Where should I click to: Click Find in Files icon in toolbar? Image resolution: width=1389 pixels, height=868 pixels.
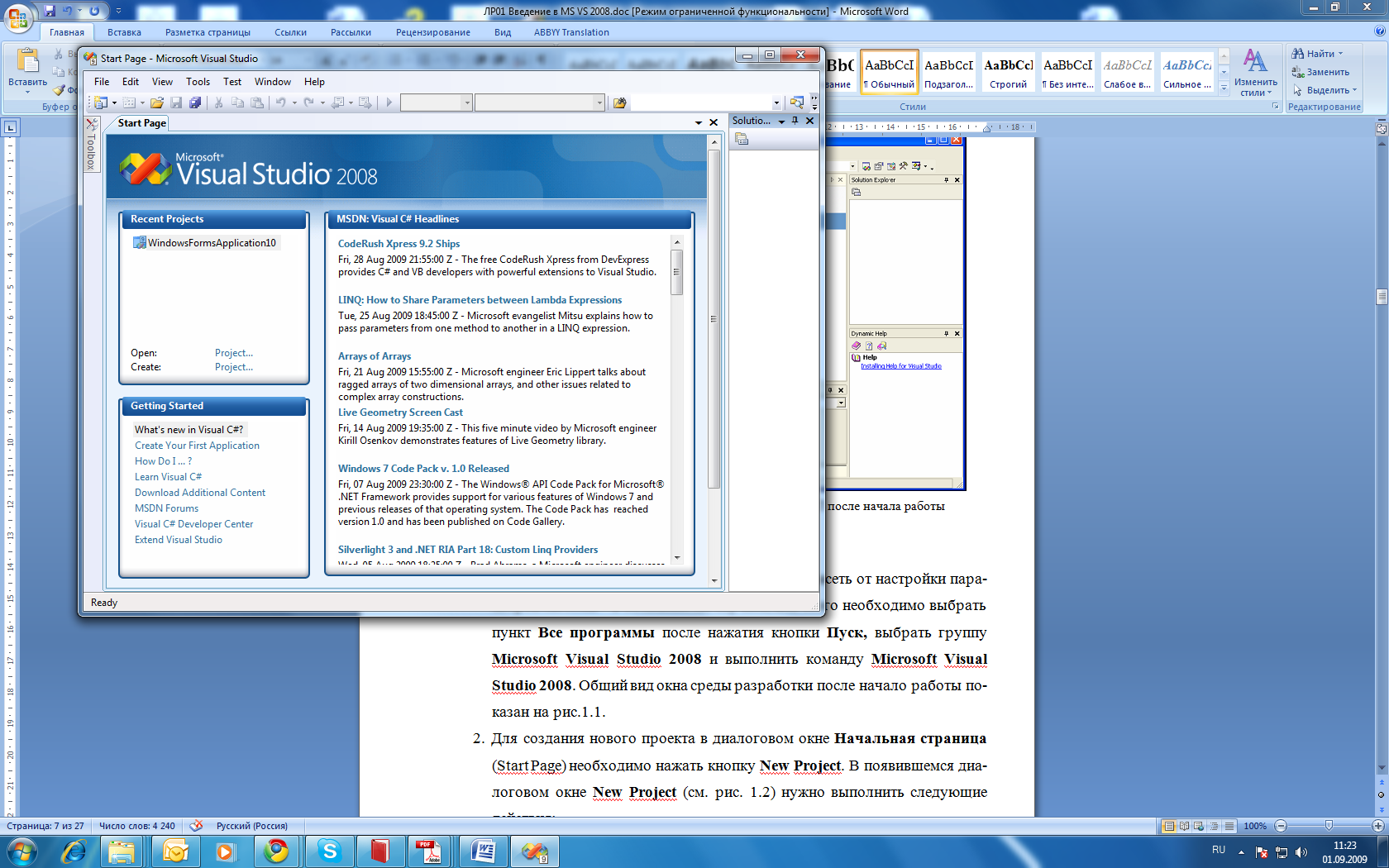(619, 103)
